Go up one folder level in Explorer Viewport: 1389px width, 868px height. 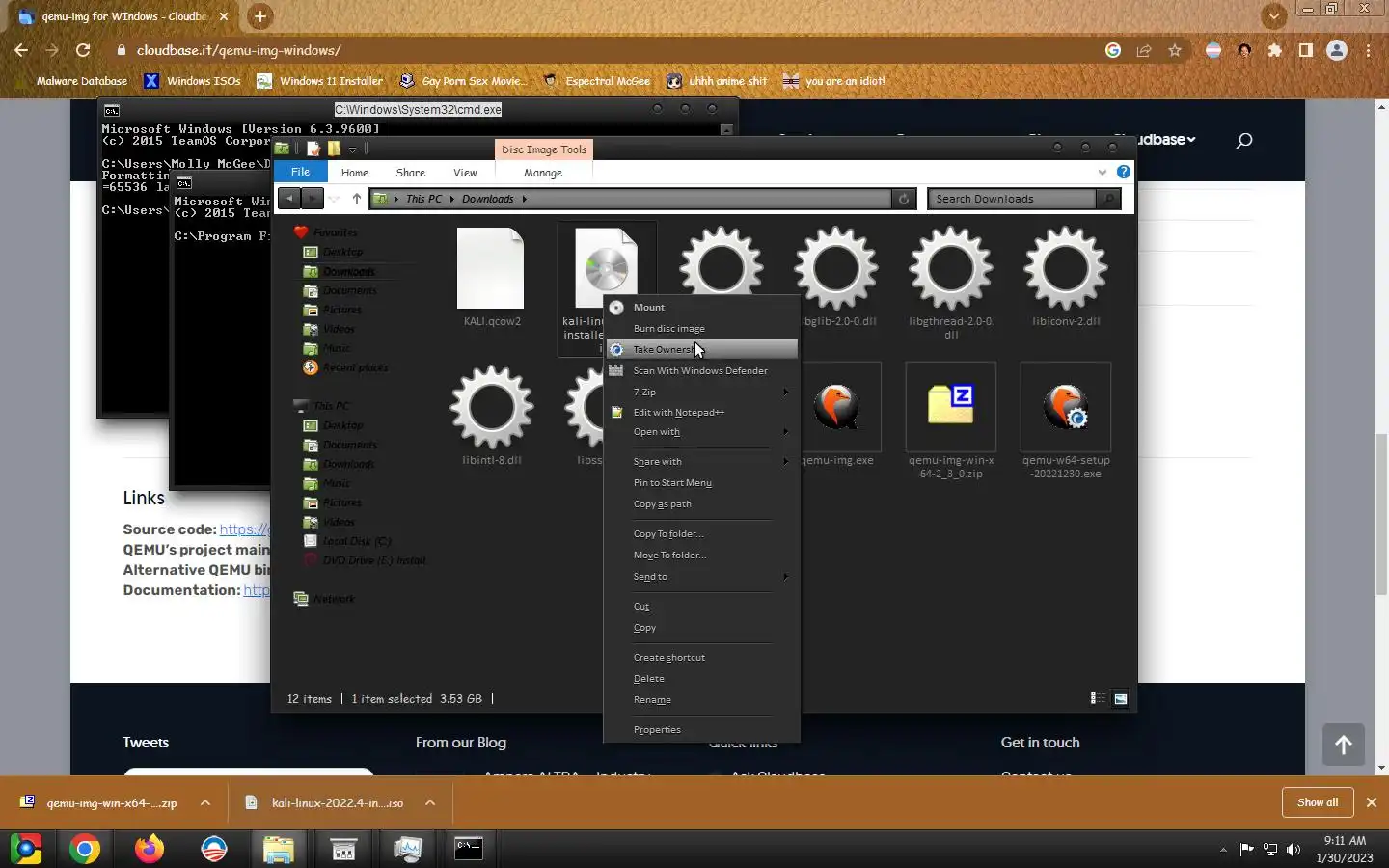tap(357, 199)
